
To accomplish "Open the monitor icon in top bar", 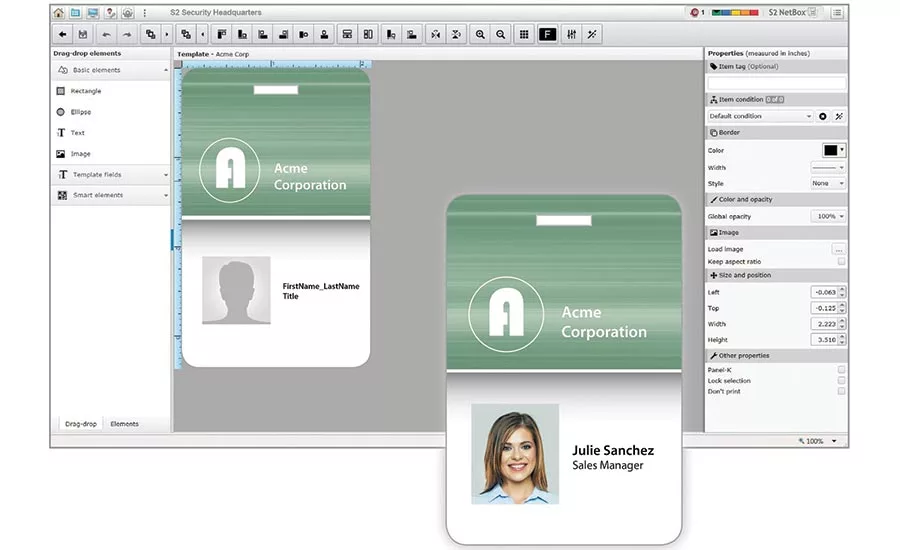I will pos(92,13).
